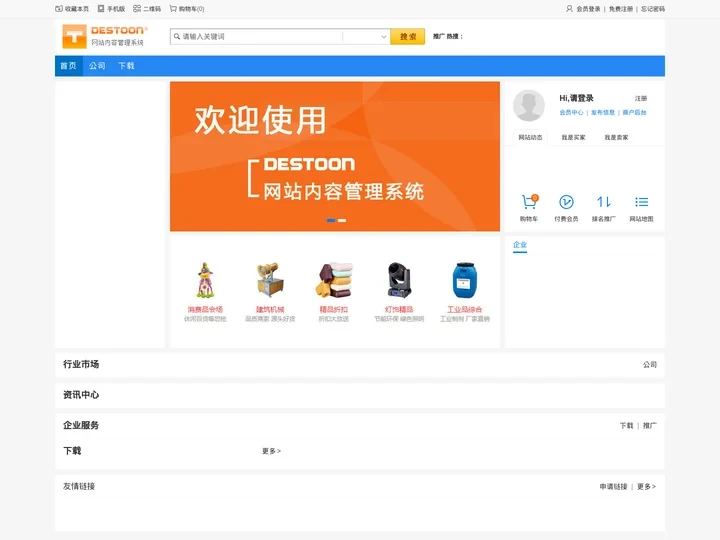Click the orange 欢迎使用 banner image
Viewport: 720px width, 540px height.
335,156
